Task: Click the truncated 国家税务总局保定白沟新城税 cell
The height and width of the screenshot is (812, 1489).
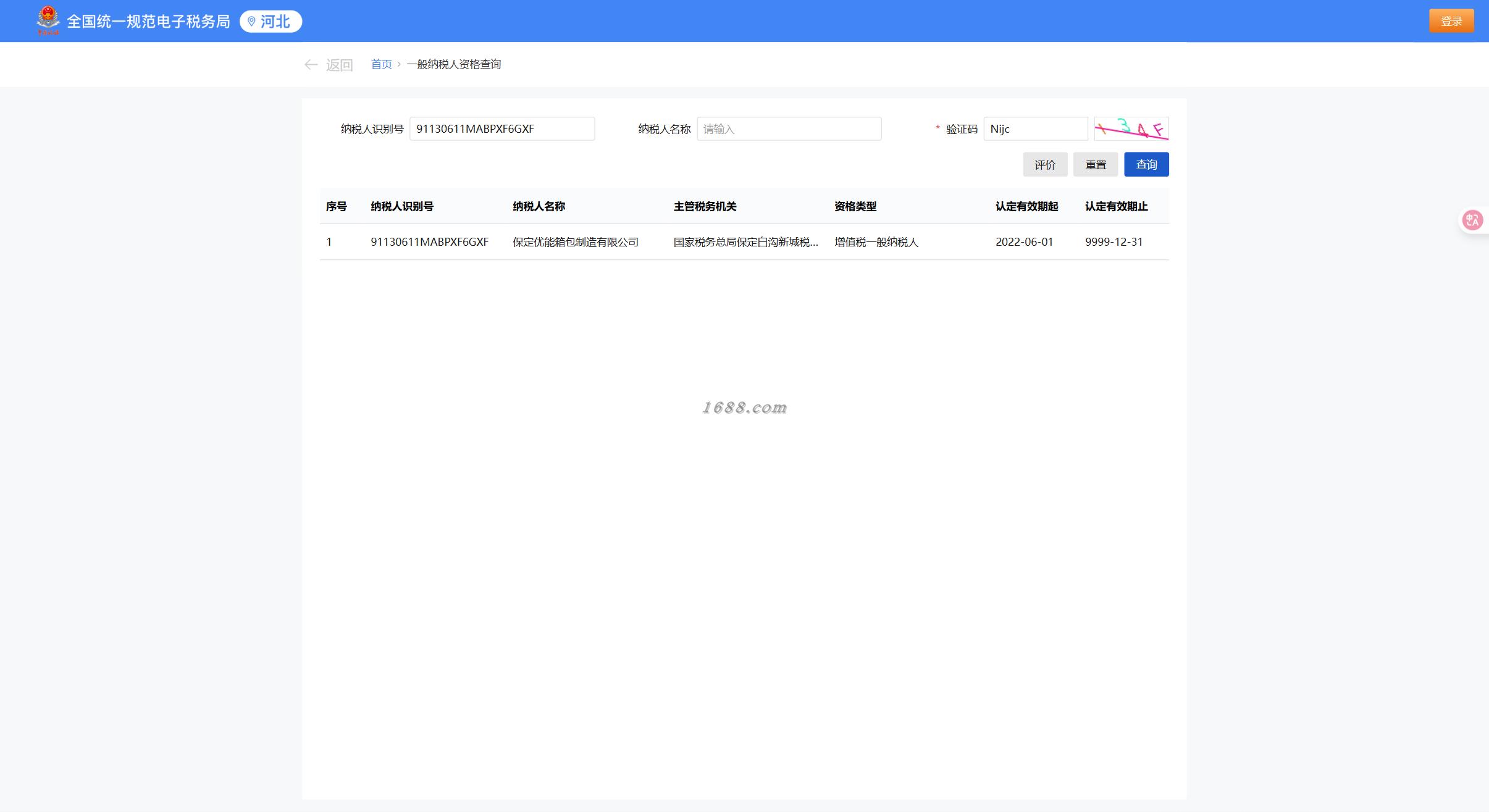Action: pyautogui.click(x=745, y=242)
